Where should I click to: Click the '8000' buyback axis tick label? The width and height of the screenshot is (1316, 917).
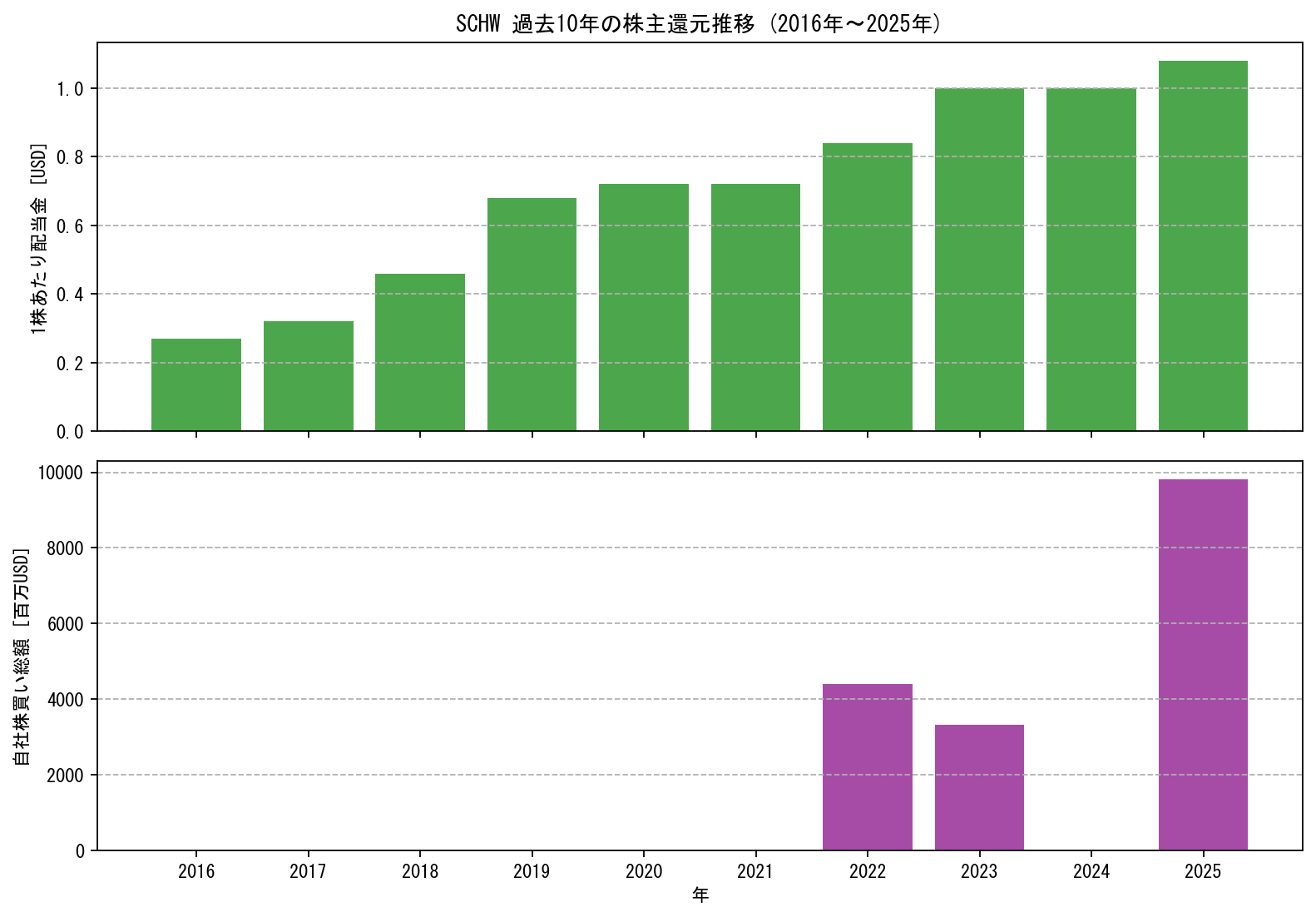[67, 548]
